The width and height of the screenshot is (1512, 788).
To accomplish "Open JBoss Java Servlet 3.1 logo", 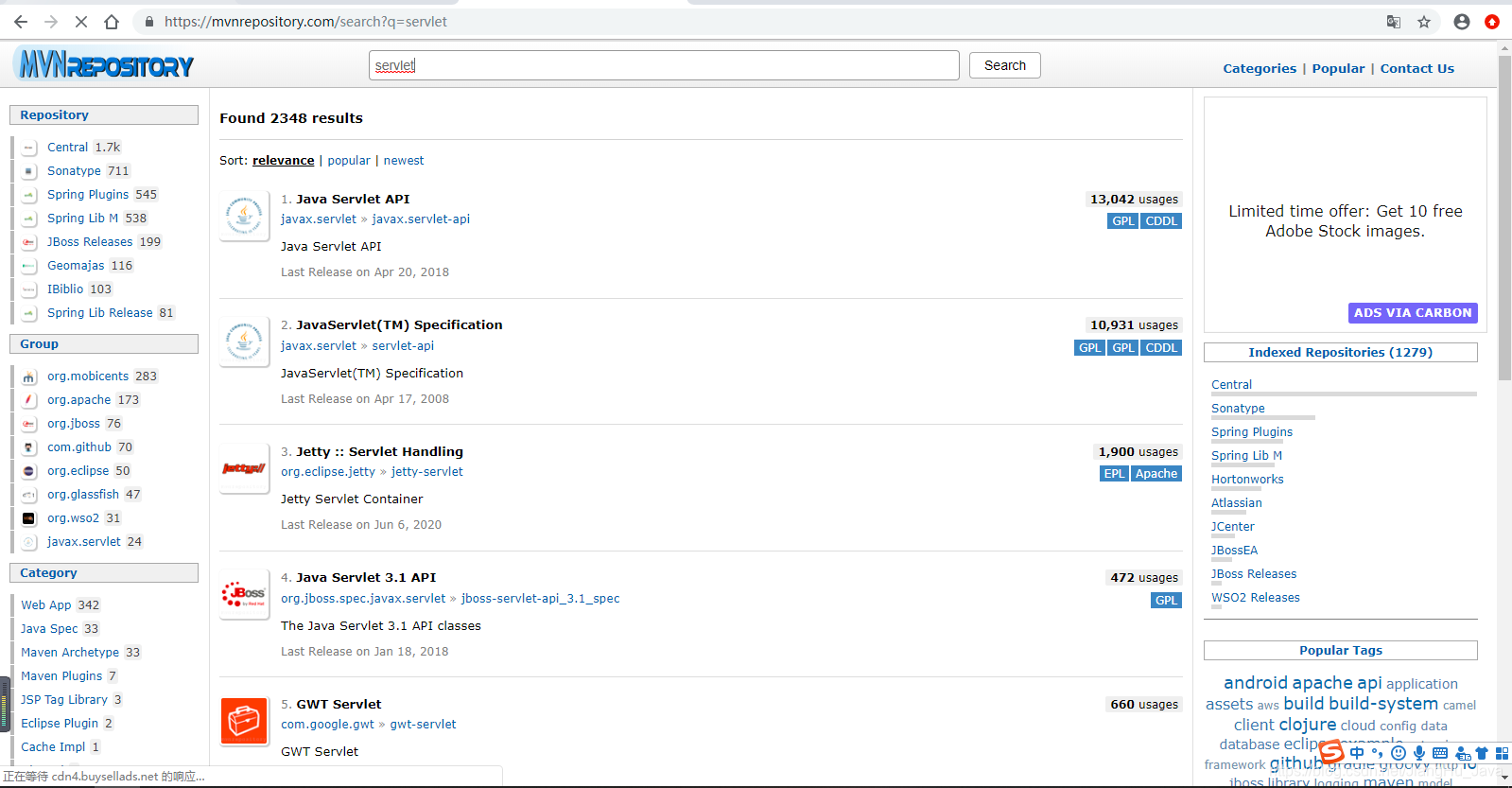I will click(x=245, y=595).
